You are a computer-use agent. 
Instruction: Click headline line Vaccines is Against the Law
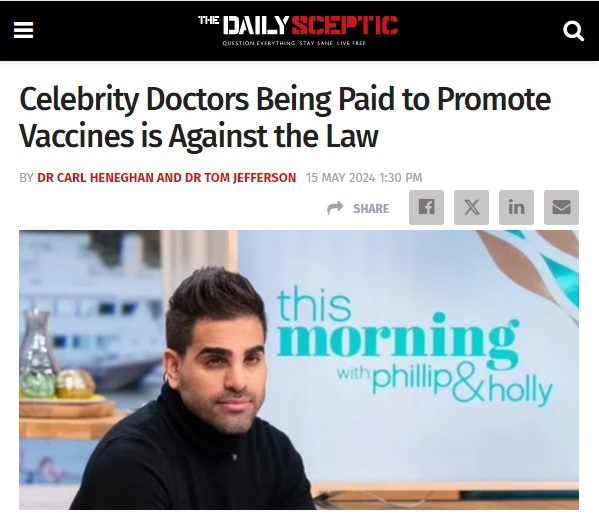[x=199, y=135]
